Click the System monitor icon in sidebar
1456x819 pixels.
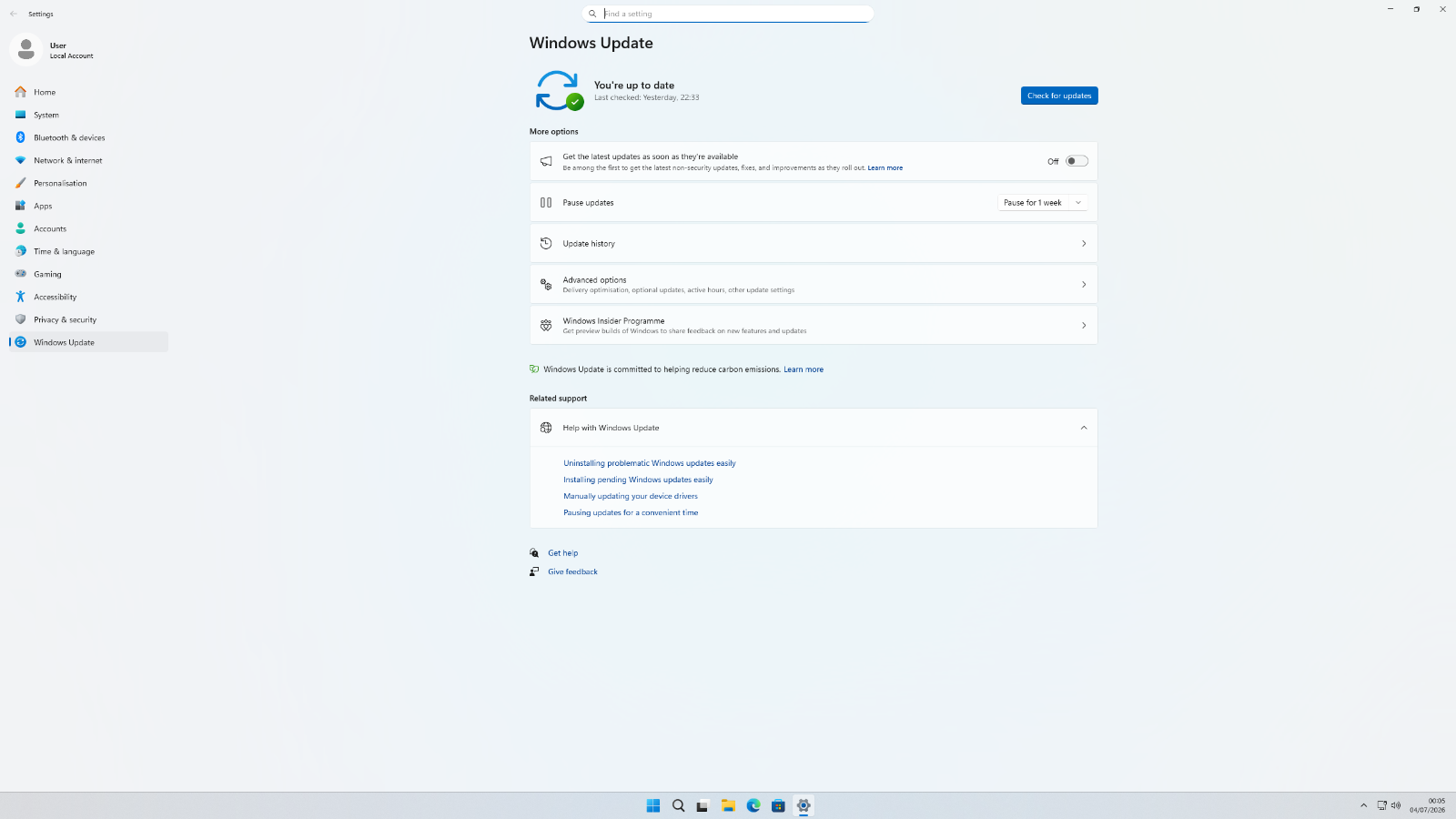pyautogui.click(x=20, y=115)
